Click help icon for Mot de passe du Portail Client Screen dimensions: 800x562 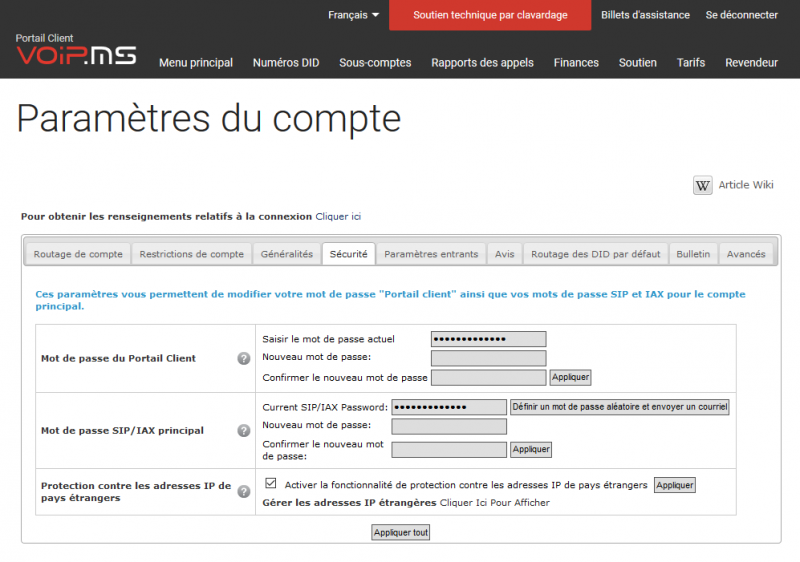coord(244,359)
